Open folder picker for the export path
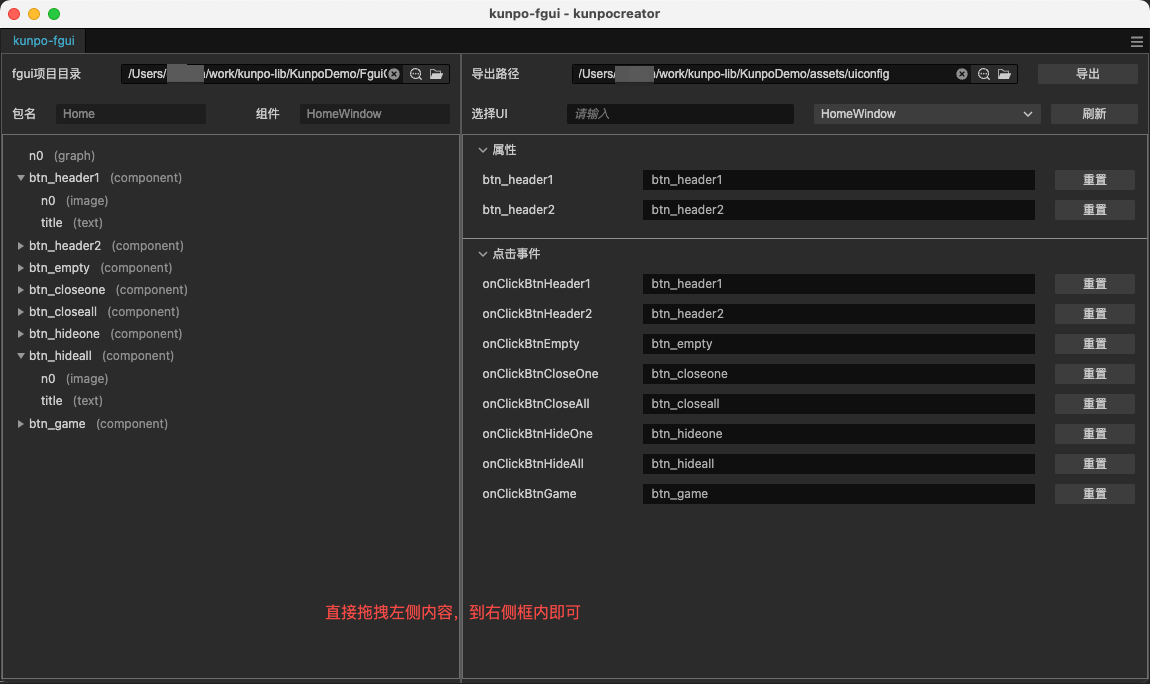The image size is (1150, 684). pos(1005,73)
